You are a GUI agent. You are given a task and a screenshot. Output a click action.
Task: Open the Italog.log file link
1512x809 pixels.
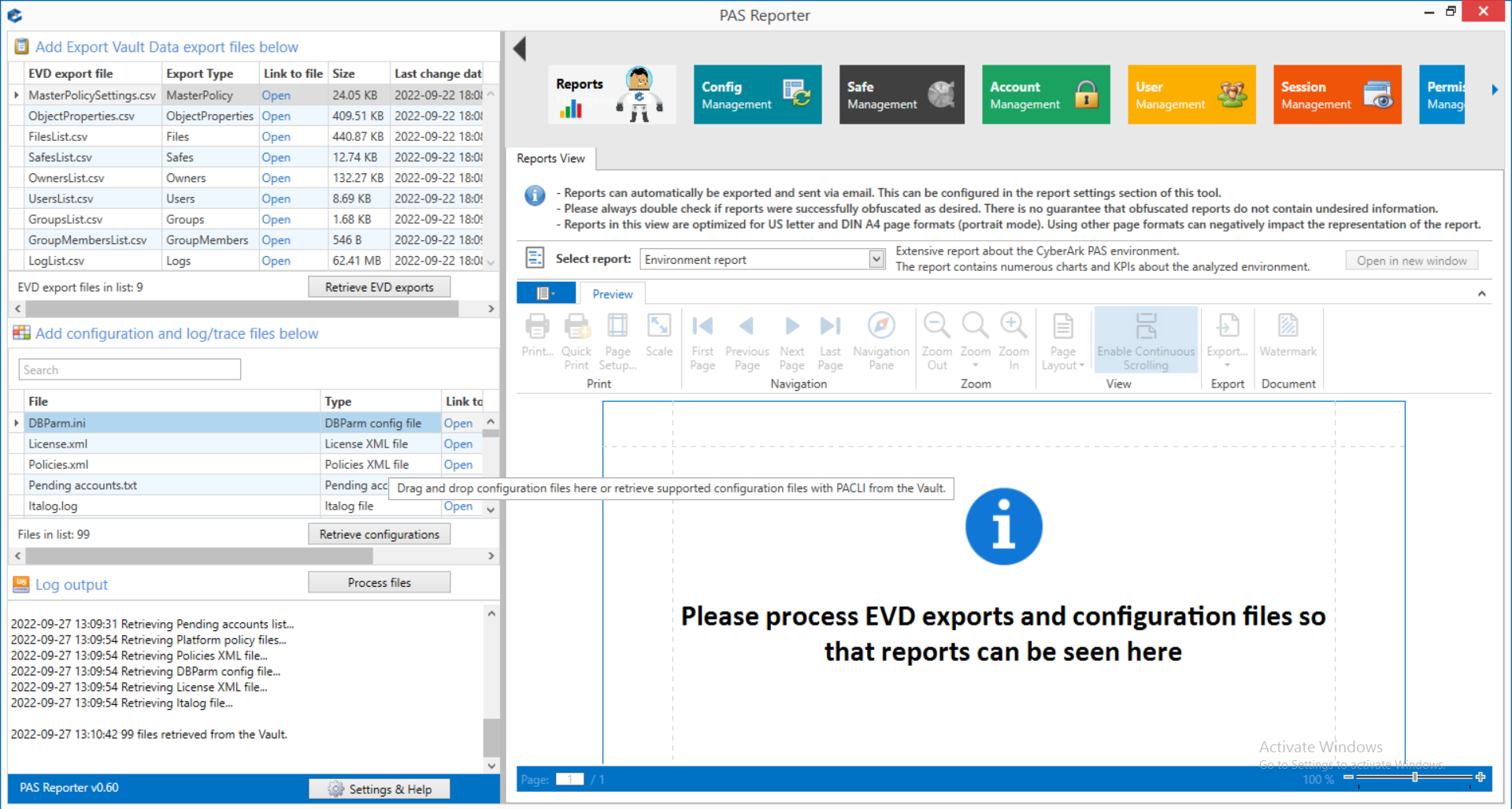coord(458,506)
